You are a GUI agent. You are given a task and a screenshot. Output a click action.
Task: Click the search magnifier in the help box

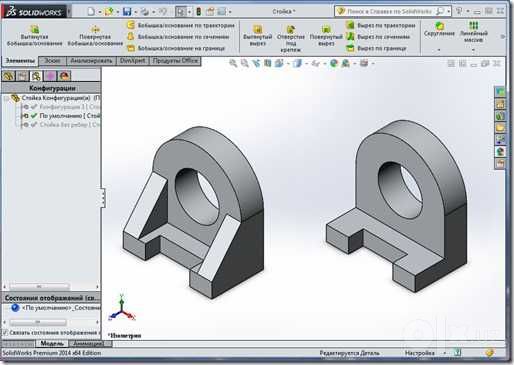tap(440, 11)
